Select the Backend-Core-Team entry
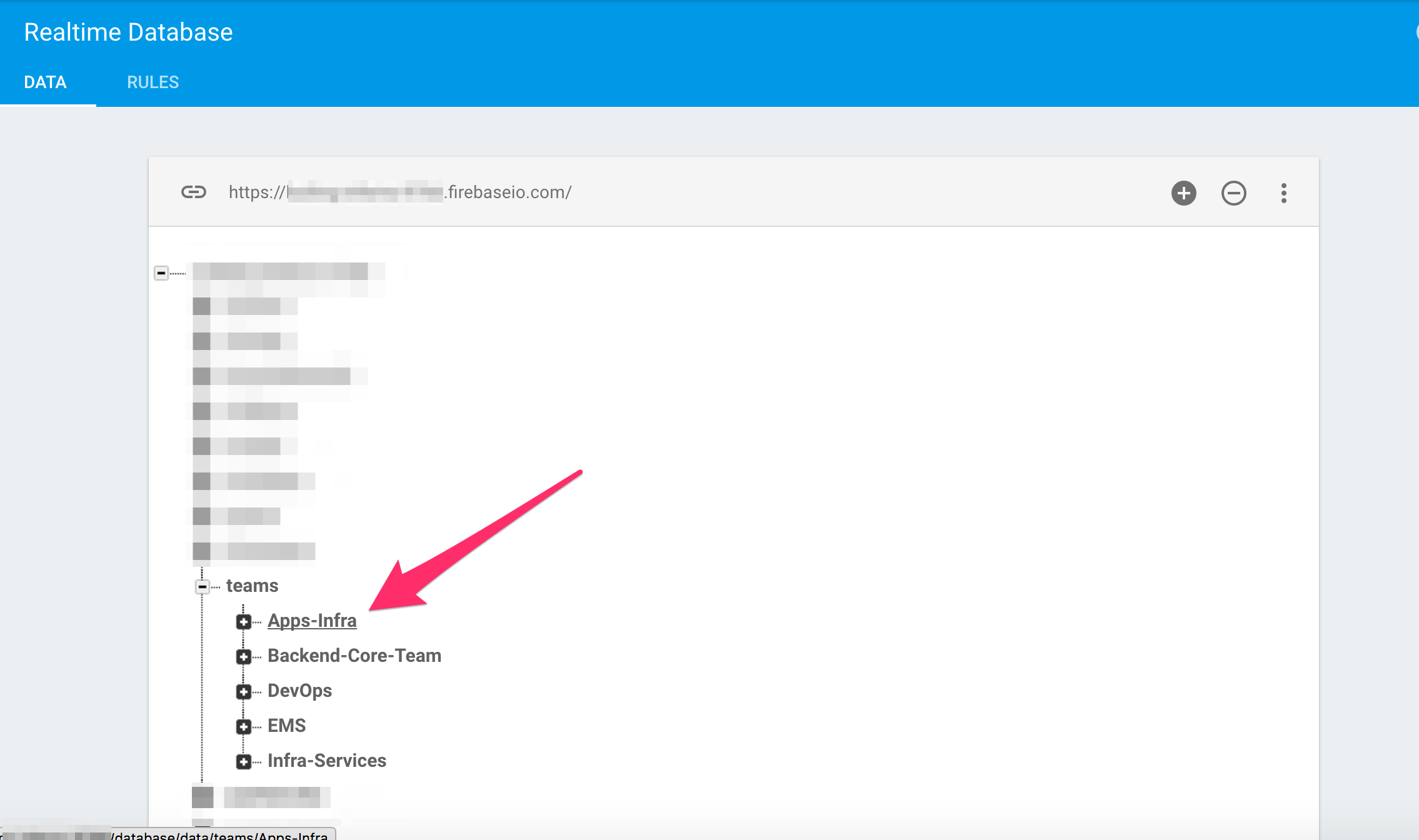The image size is (1419, 840). tap(354, 656)
